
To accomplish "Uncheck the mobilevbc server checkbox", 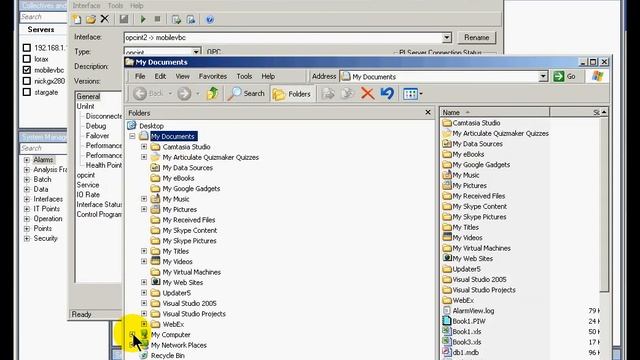I will pos(27,70).
